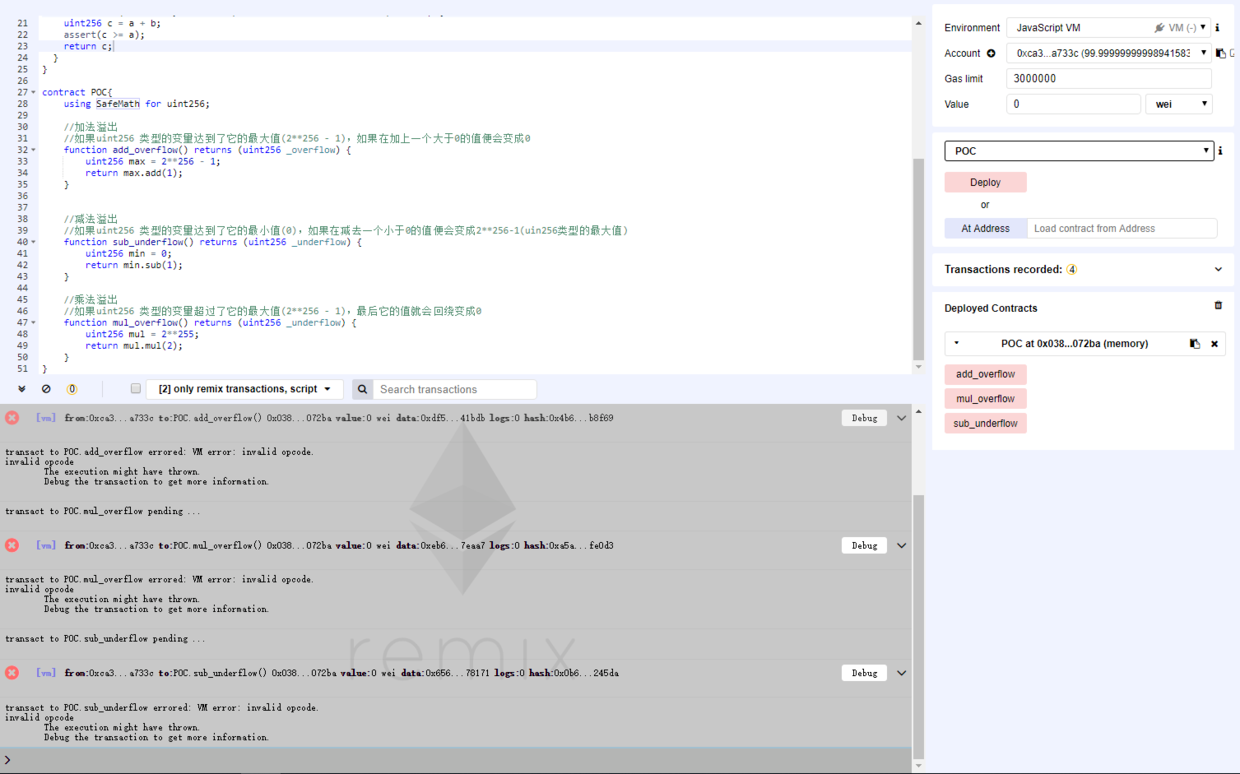The width and height of the screenshot is (1240, 774).
Task: Remove the deployed POC instance with X
Action: 1215,344
